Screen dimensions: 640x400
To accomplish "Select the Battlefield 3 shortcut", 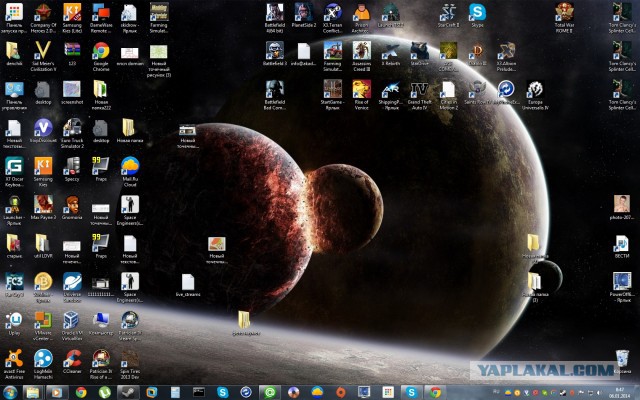I will (x=275, y=53).
